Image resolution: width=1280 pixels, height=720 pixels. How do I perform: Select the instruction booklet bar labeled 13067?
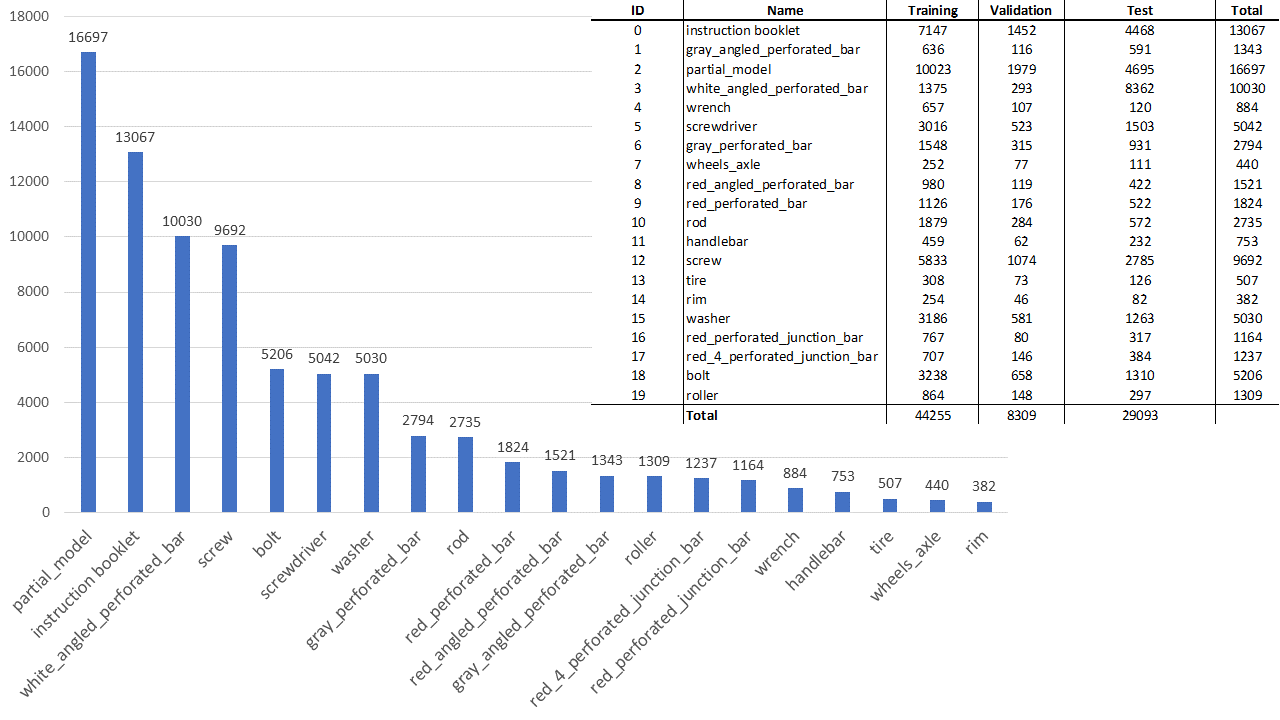pyautogui.click(x=135, y=332)
